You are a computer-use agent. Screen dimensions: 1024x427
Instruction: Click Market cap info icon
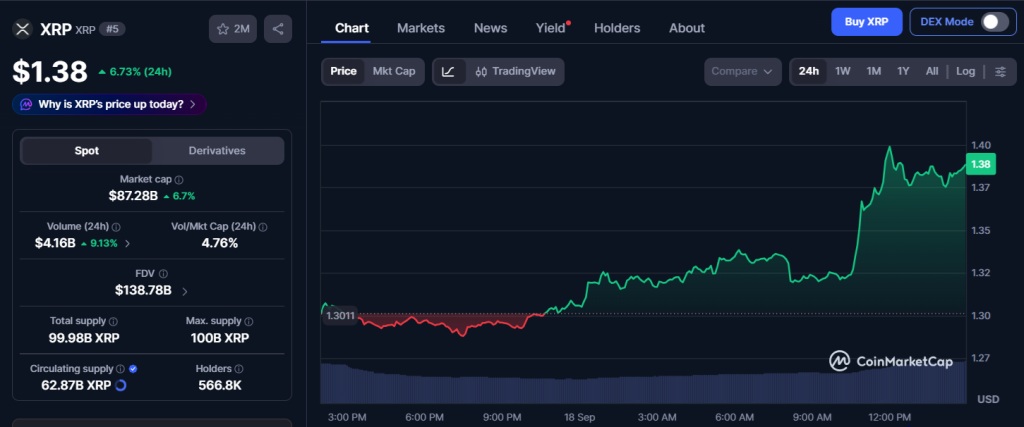click(x=179, y=180)
